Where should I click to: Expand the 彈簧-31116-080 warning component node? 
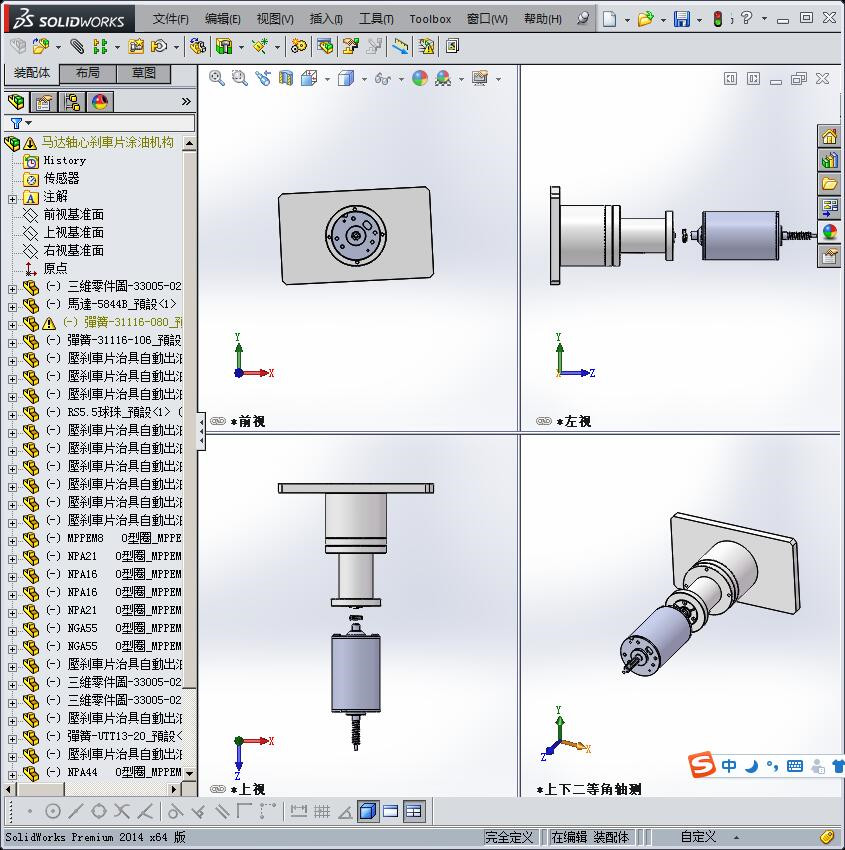tap(12, 325)
